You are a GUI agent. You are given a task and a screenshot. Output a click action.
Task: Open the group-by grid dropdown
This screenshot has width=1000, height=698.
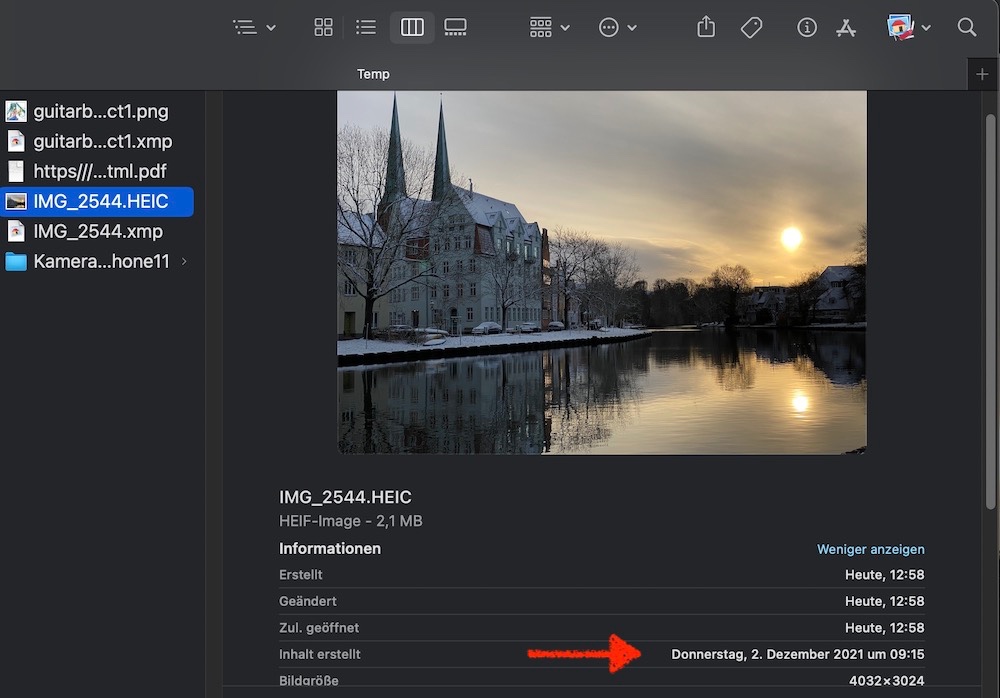(549, 28)
